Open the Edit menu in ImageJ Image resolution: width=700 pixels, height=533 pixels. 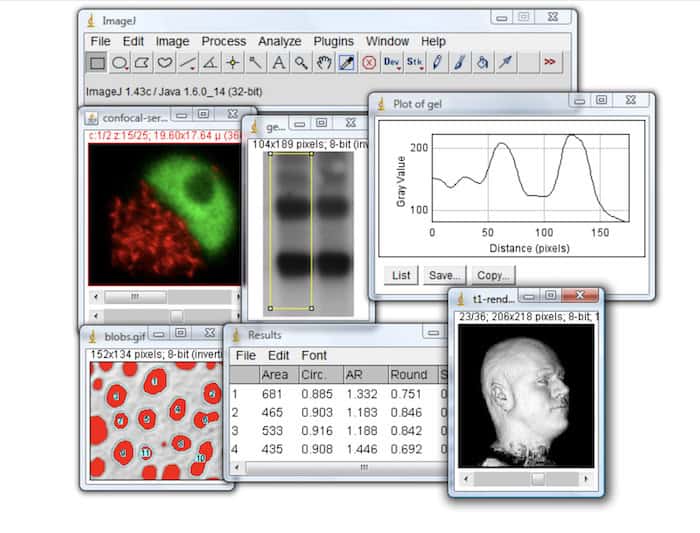point(133,42)
